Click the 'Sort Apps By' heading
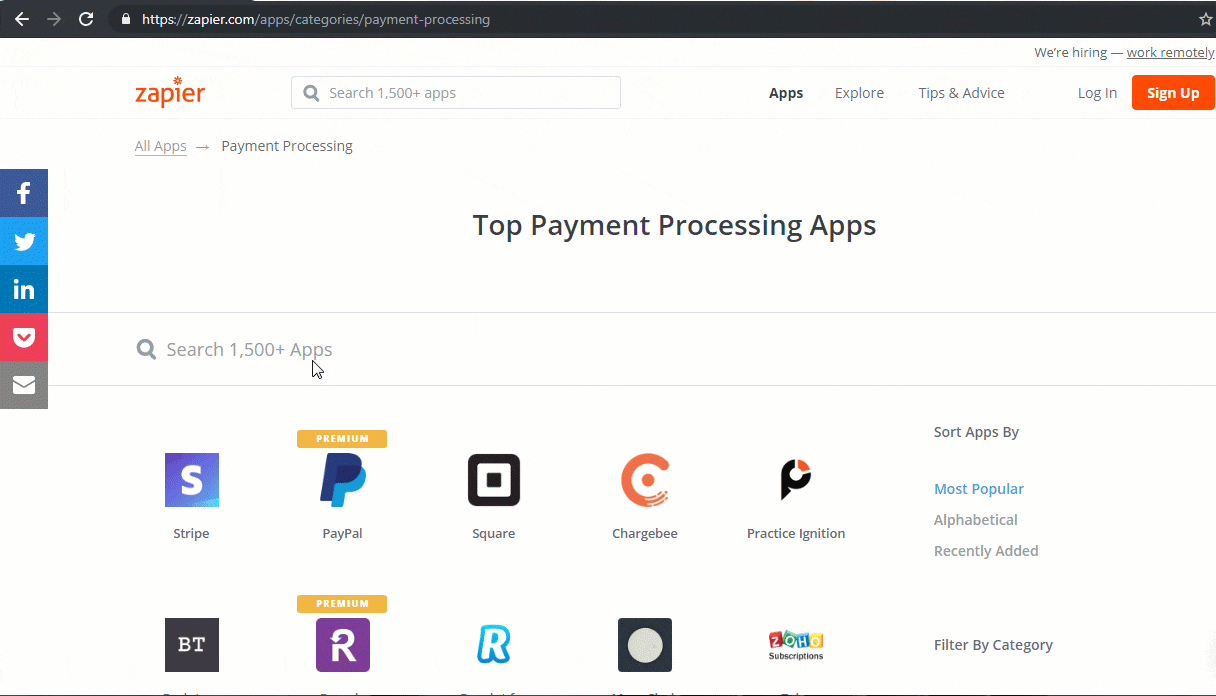 click(x=976, y=432)
